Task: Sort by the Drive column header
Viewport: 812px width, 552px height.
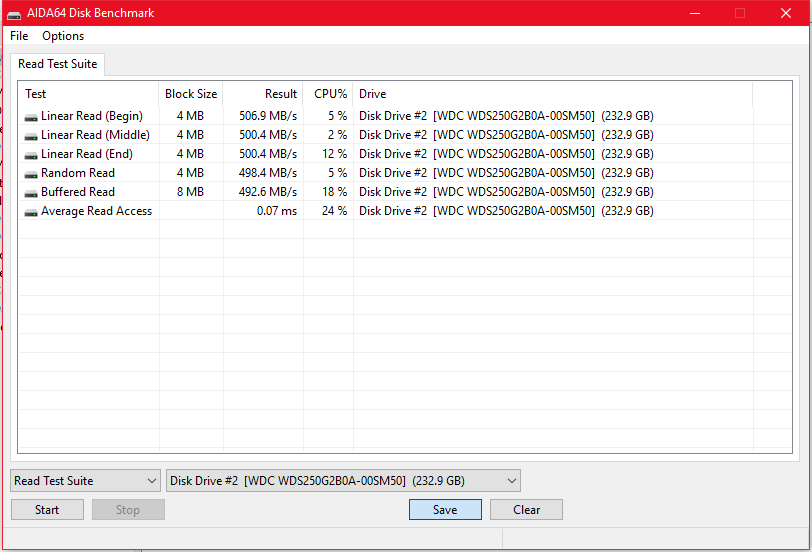Action: tap(553, 94)
